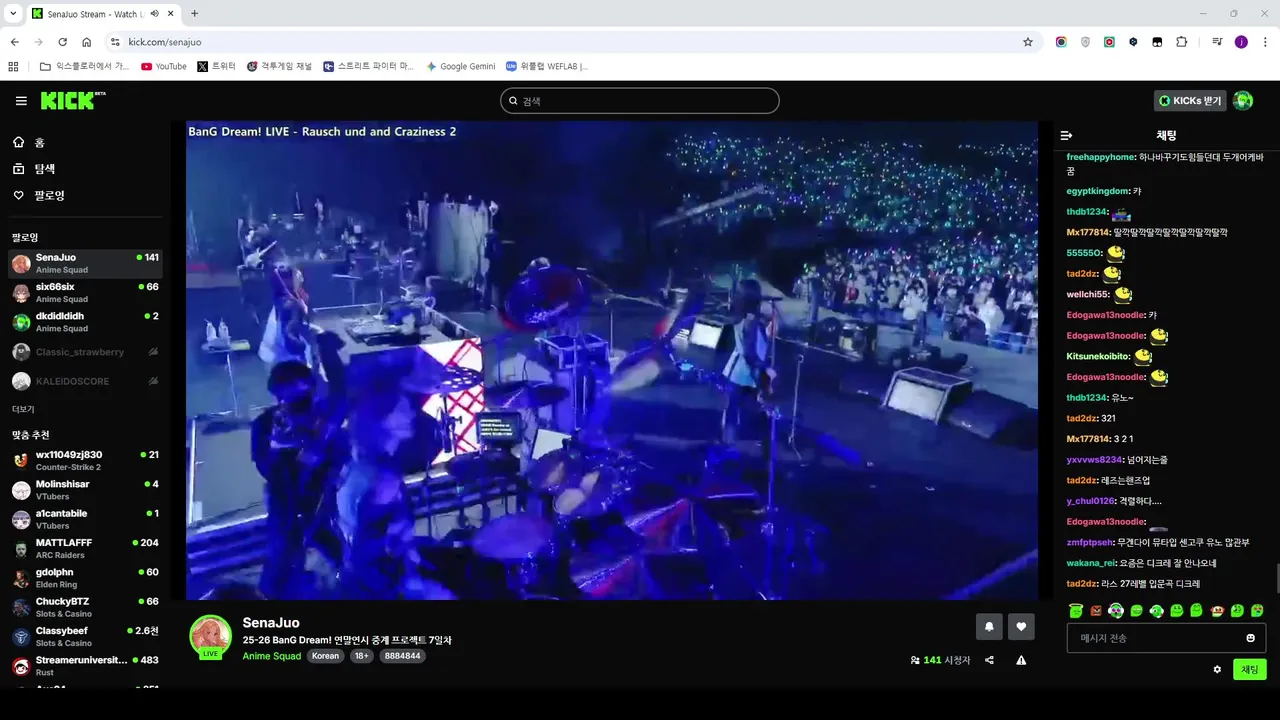This screenshot has height=720, width=1280.
Task: Collapse the chat panel with arrow icon
Action: [1066, 135]
